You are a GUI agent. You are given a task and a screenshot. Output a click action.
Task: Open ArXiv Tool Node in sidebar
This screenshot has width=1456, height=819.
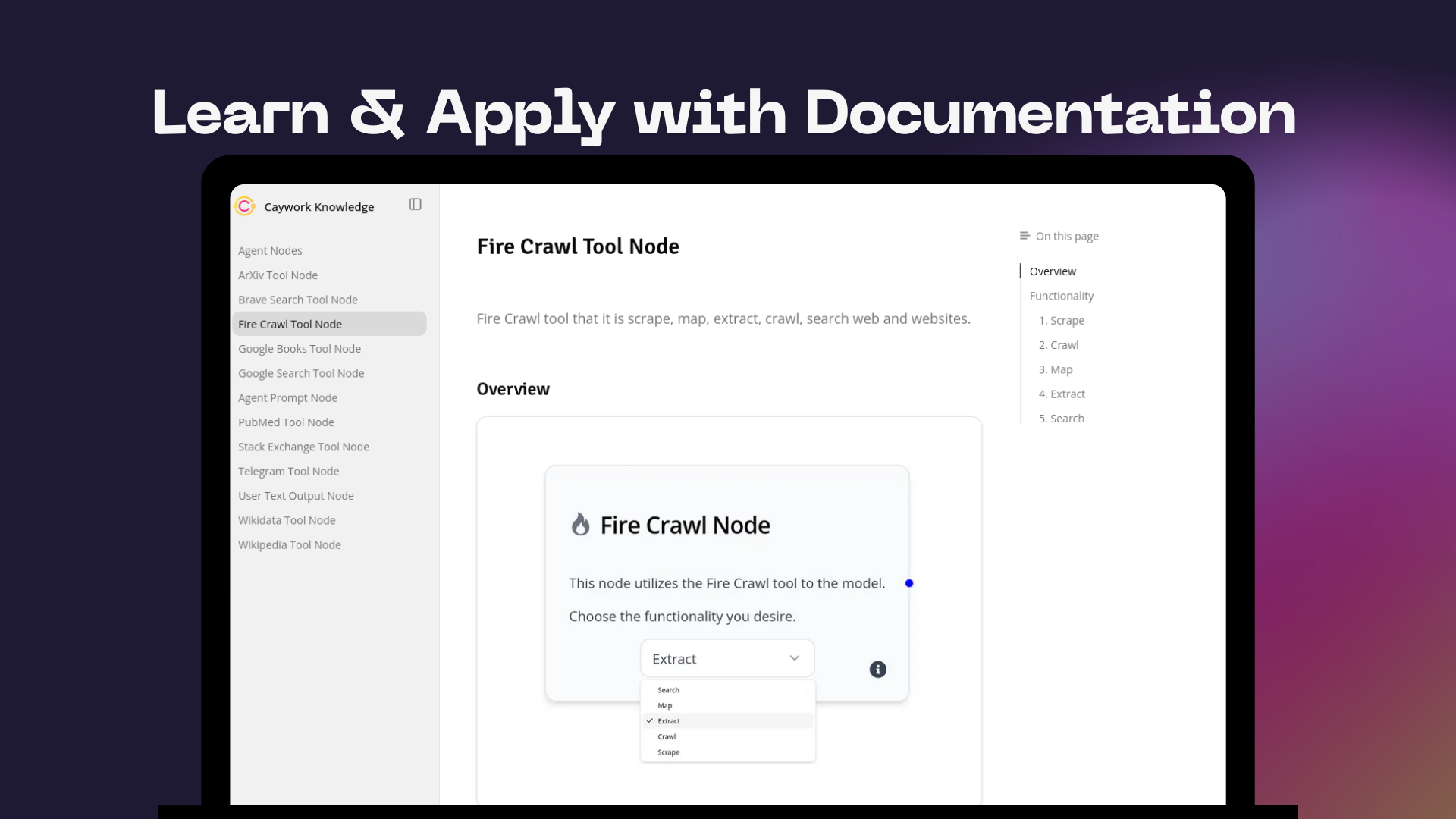(278, 275)
